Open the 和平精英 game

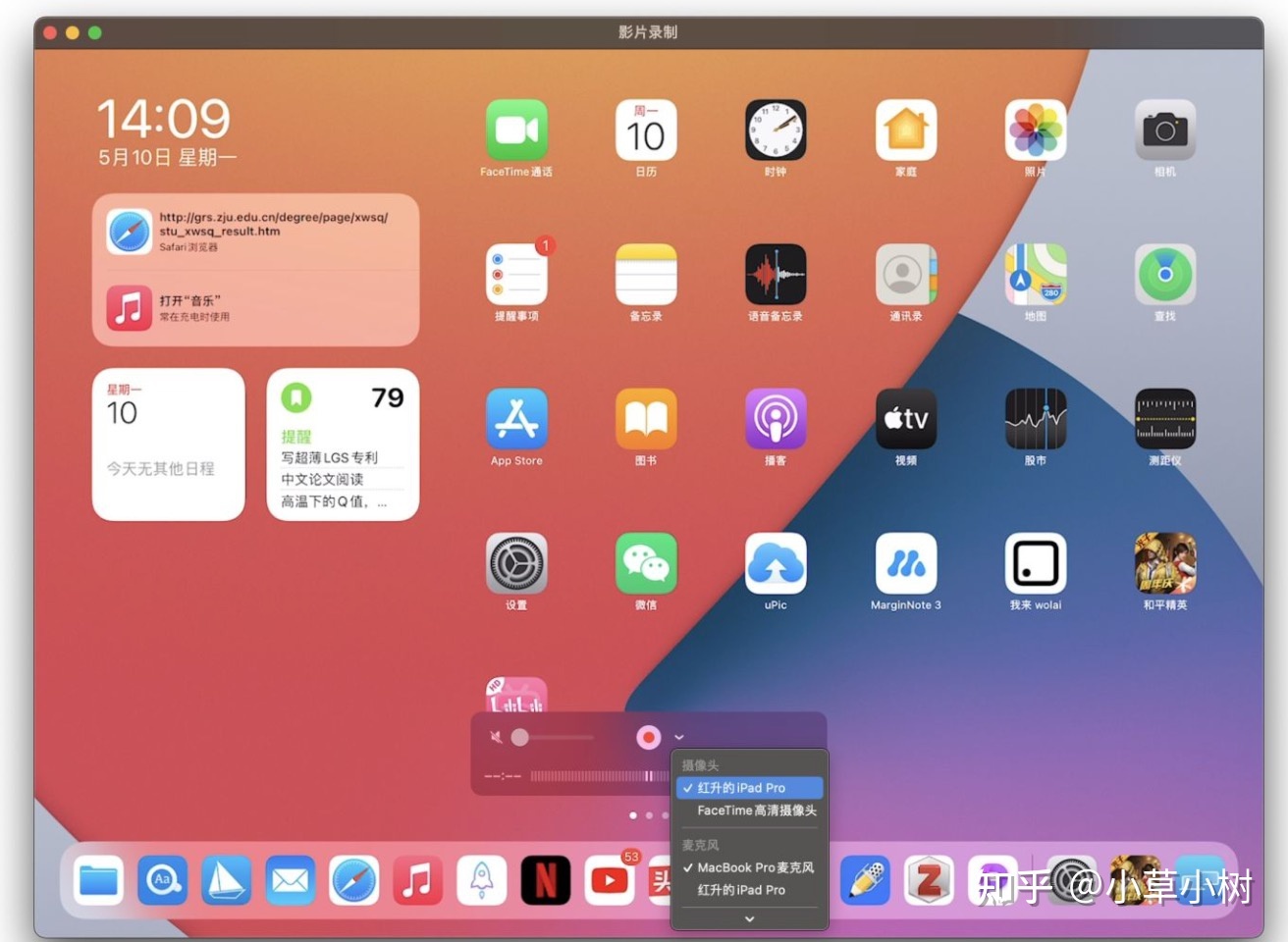tap(1165, 563)
